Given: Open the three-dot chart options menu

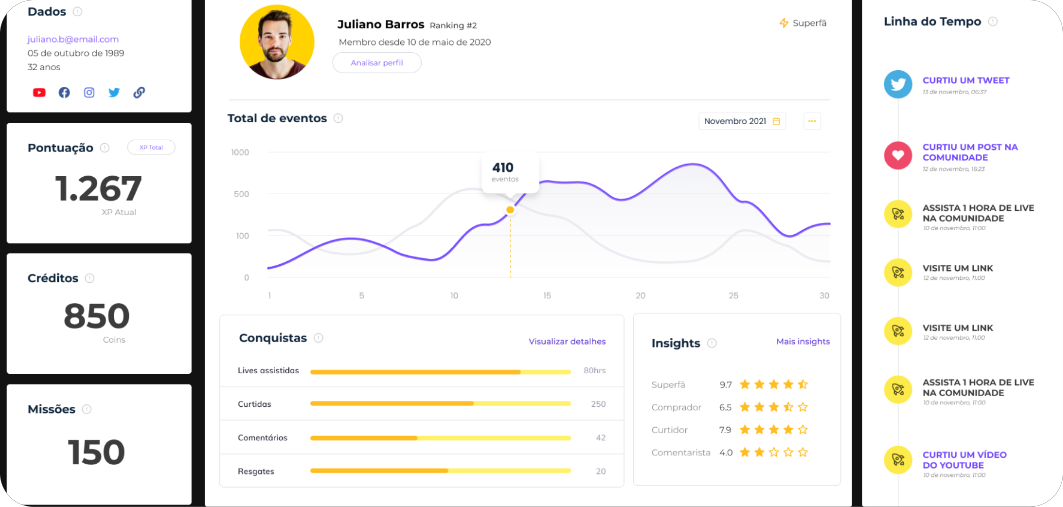Looking at the screenshot, I should click(812, 121).
